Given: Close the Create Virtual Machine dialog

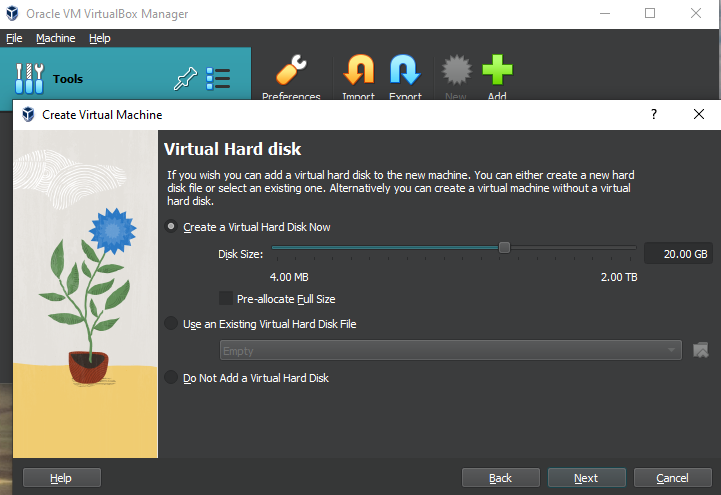Looking at the screenshot, I should pyautogui.click(x=698, y=114).
